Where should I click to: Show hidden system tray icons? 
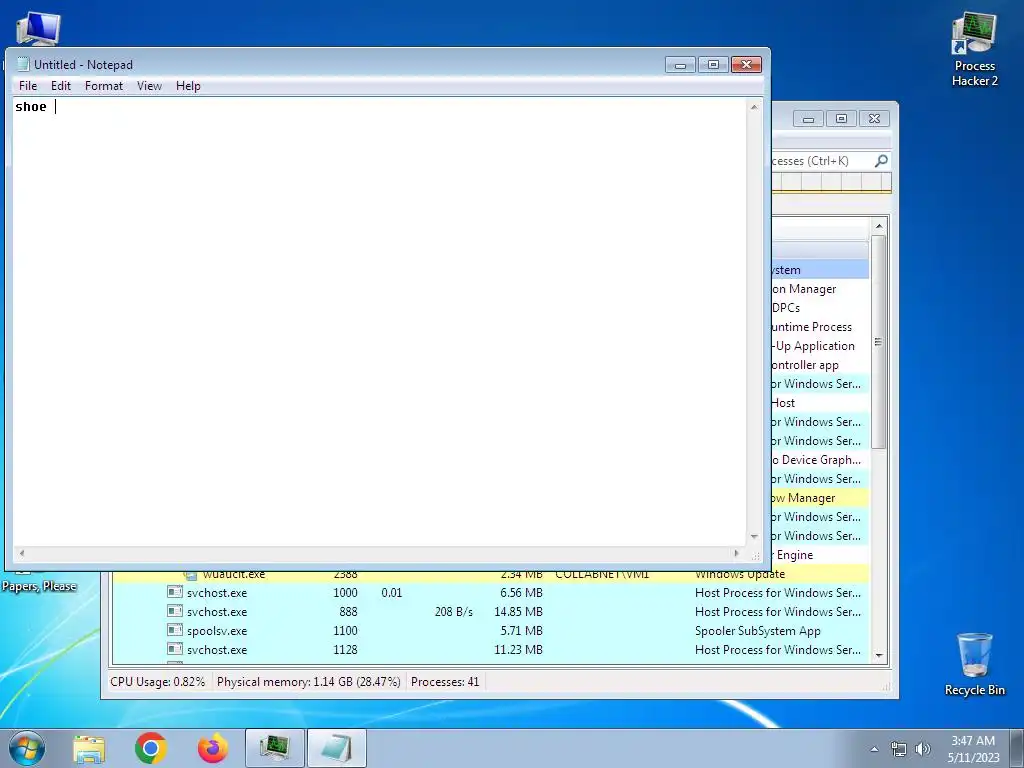(x=874, y=749)
